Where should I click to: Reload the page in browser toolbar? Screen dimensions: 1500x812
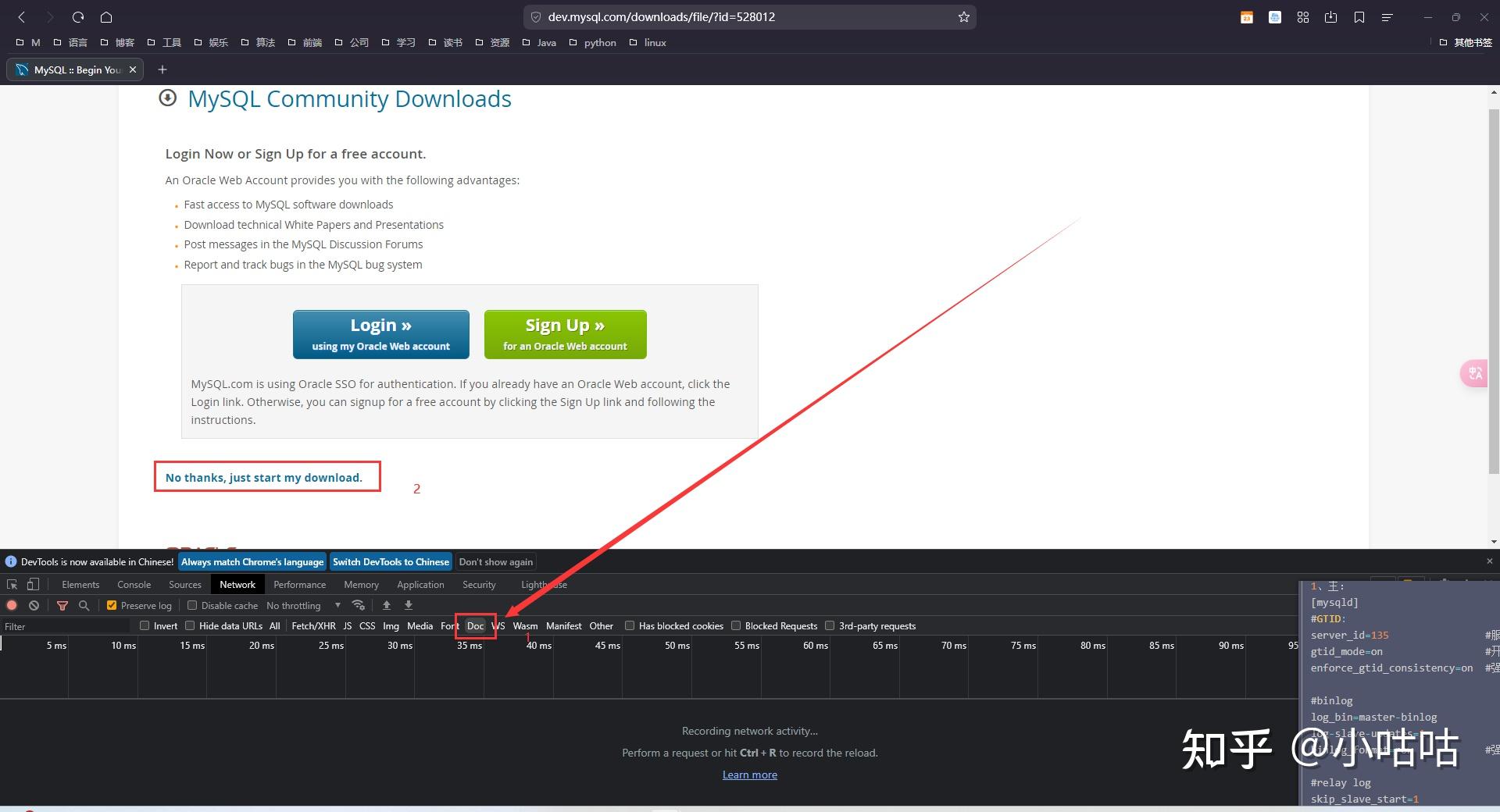(x=78, y=17)
